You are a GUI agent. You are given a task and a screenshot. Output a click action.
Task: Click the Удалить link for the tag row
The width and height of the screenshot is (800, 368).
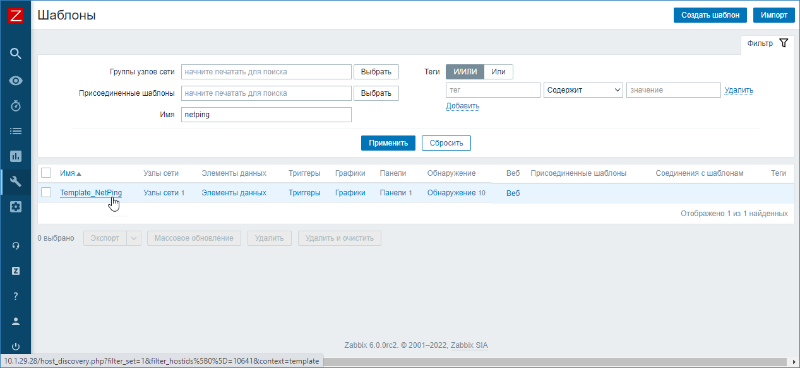coord(739,90)
